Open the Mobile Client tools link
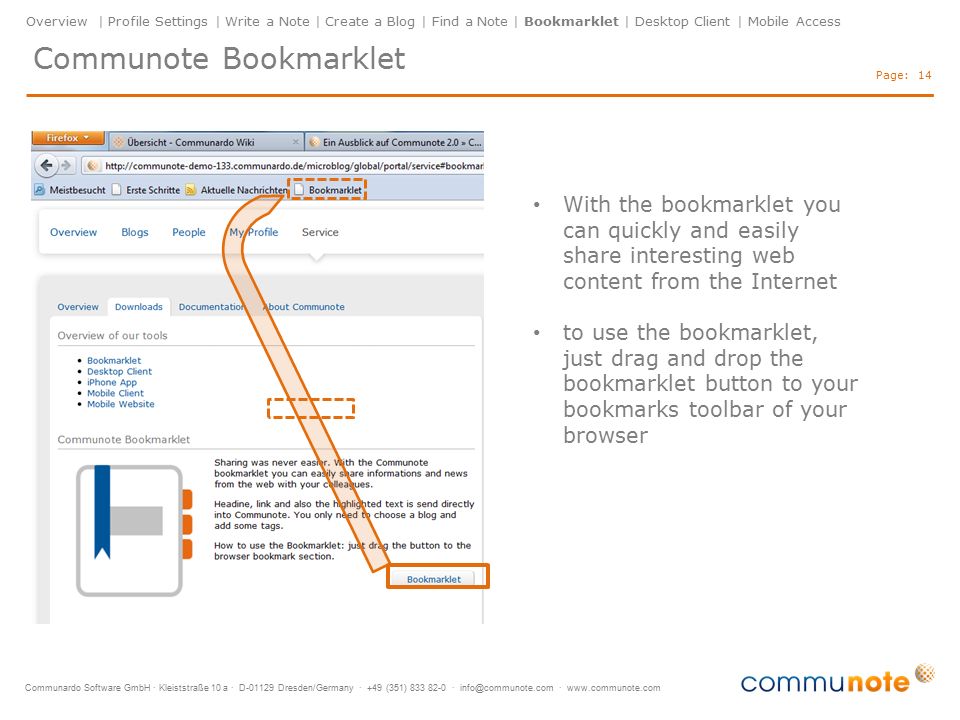 click(115, 393)
